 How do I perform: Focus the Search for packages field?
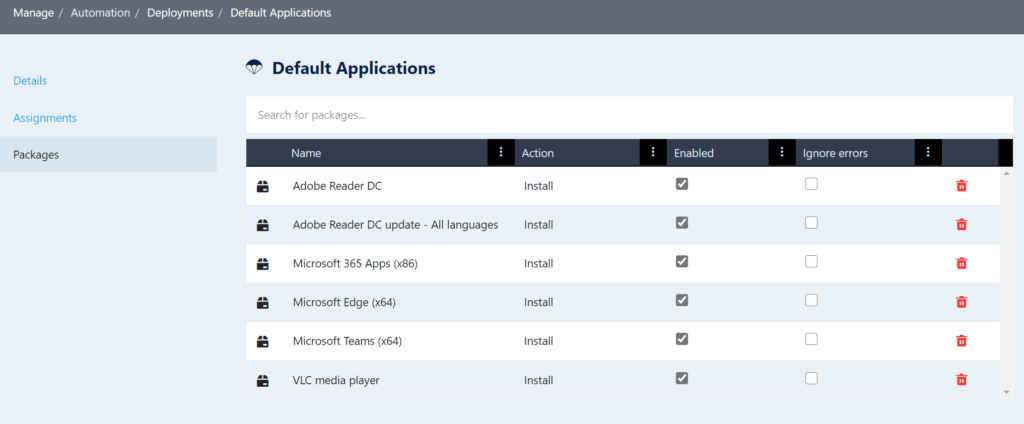click(x=628, y=115)
